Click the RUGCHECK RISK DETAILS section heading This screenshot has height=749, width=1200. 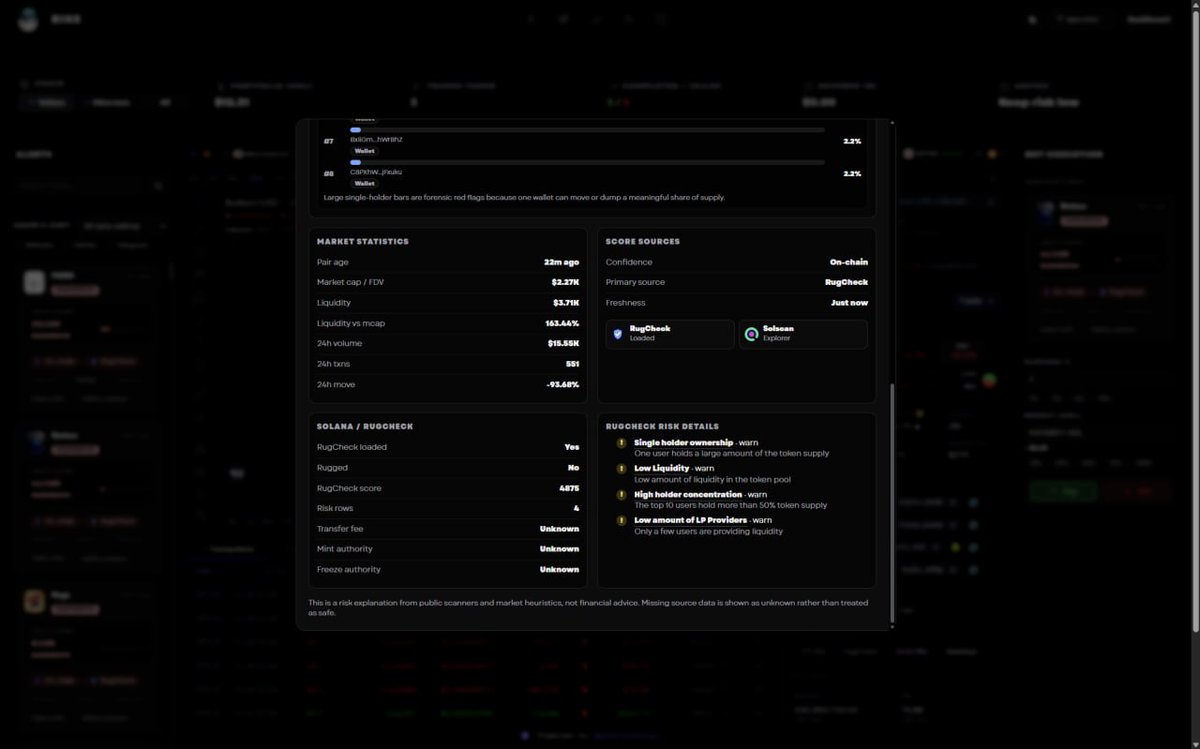click(662, 427)
